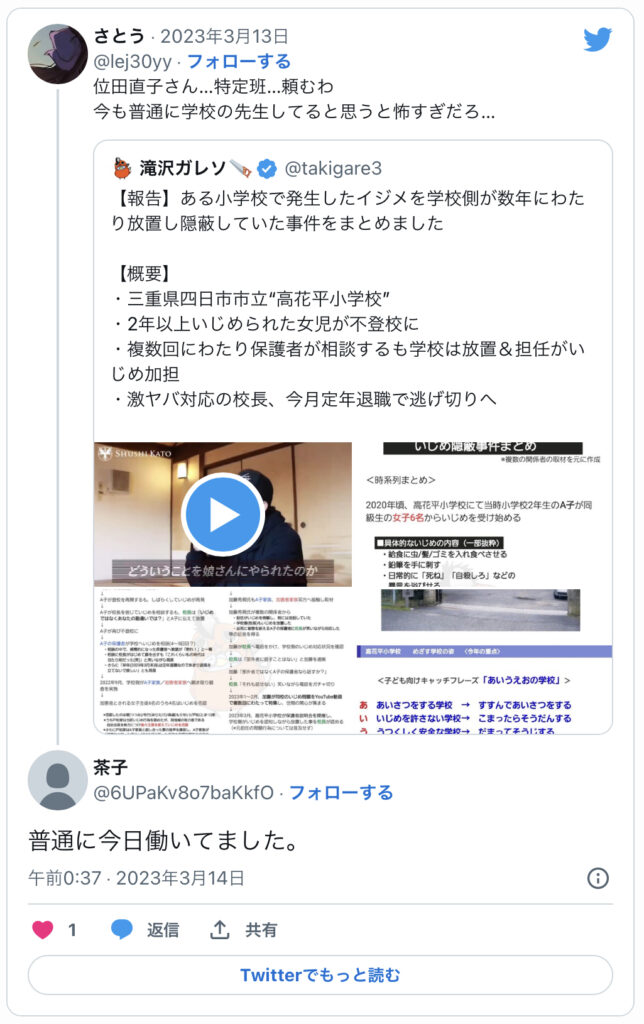The width and height of the screenshot is (644, 1024).
Task: Click the share upload arrow icon
Action: 220,929
